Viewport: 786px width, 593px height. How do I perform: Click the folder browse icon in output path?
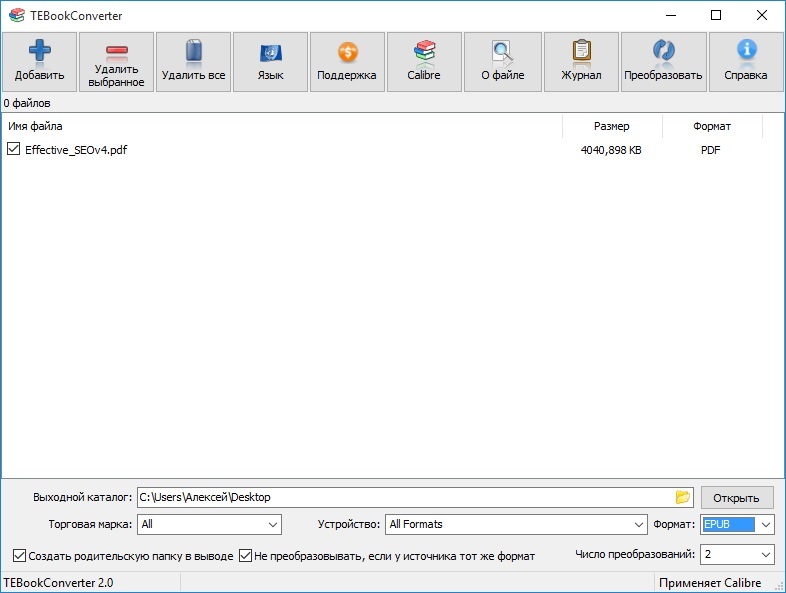[683, 497]
